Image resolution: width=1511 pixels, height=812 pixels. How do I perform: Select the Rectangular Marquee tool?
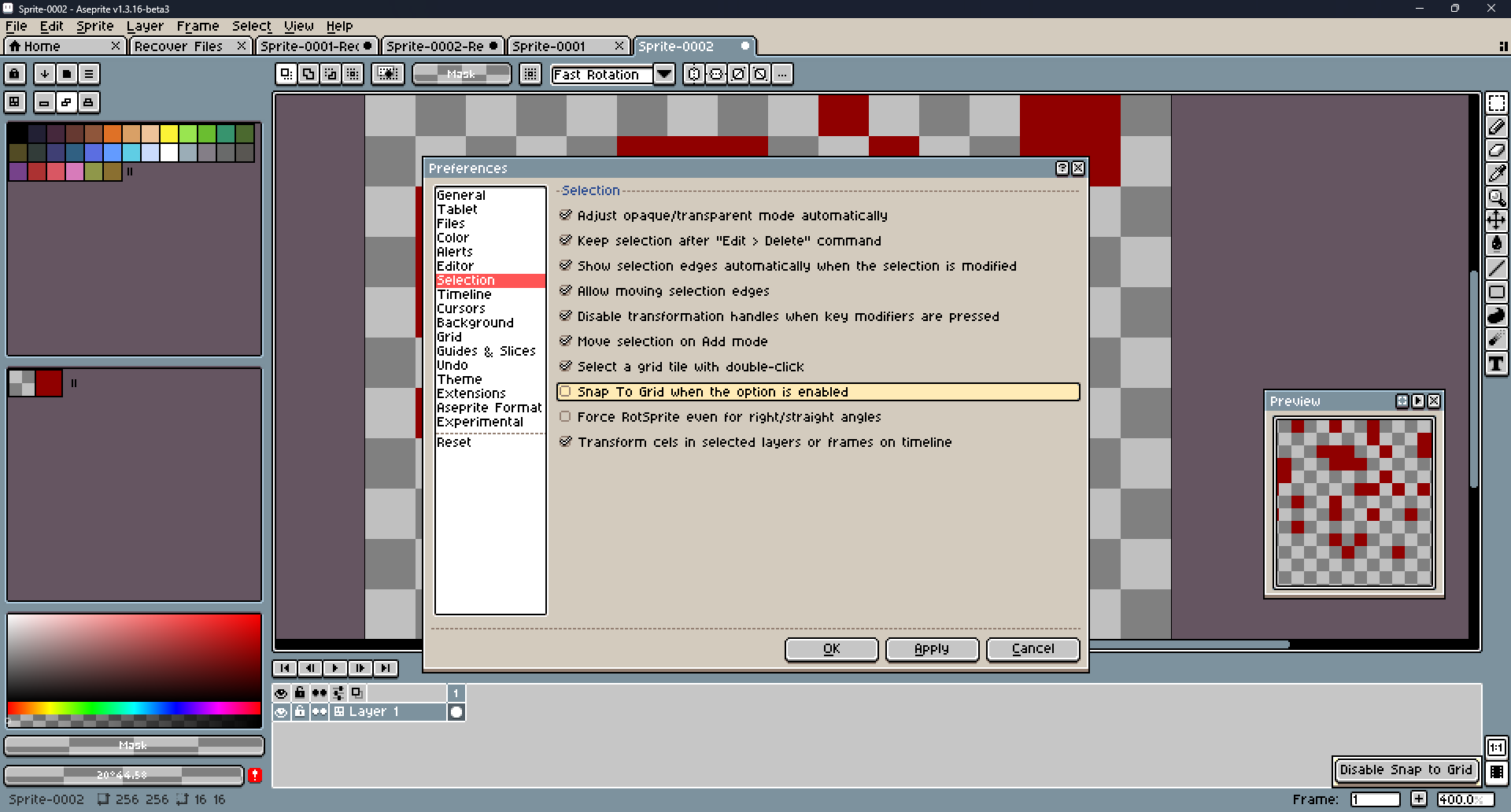[x=1496, y=103]
